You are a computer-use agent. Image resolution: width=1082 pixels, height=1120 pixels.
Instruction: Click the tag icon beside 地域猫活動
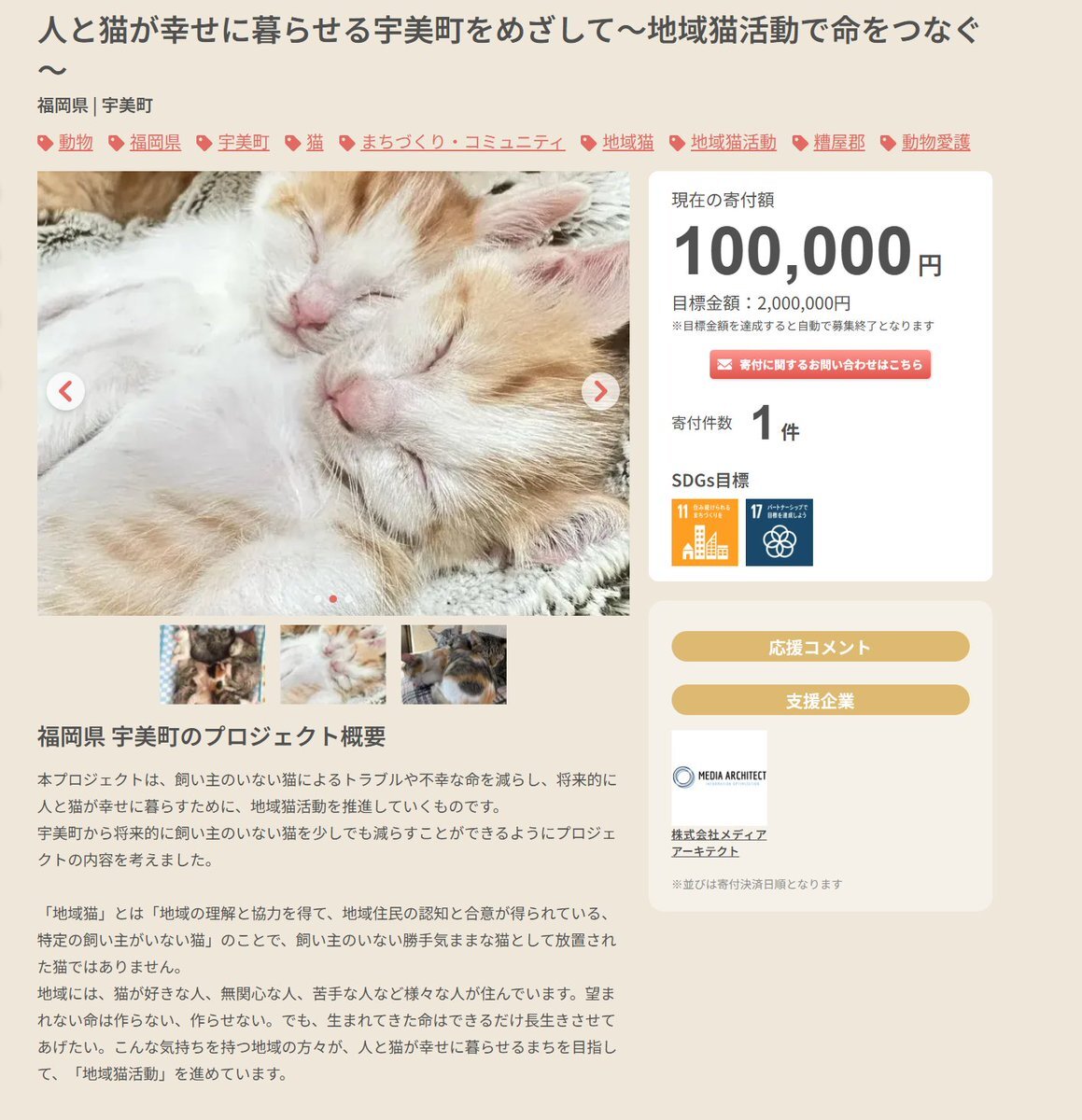[x=677, y=143]
